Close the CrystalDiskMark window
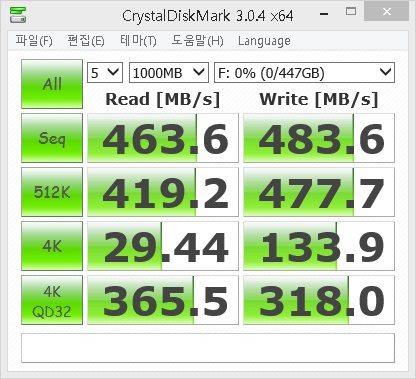The width and height of the screenshot is (416, 379). pyautogui.click(x=387, y=12)
